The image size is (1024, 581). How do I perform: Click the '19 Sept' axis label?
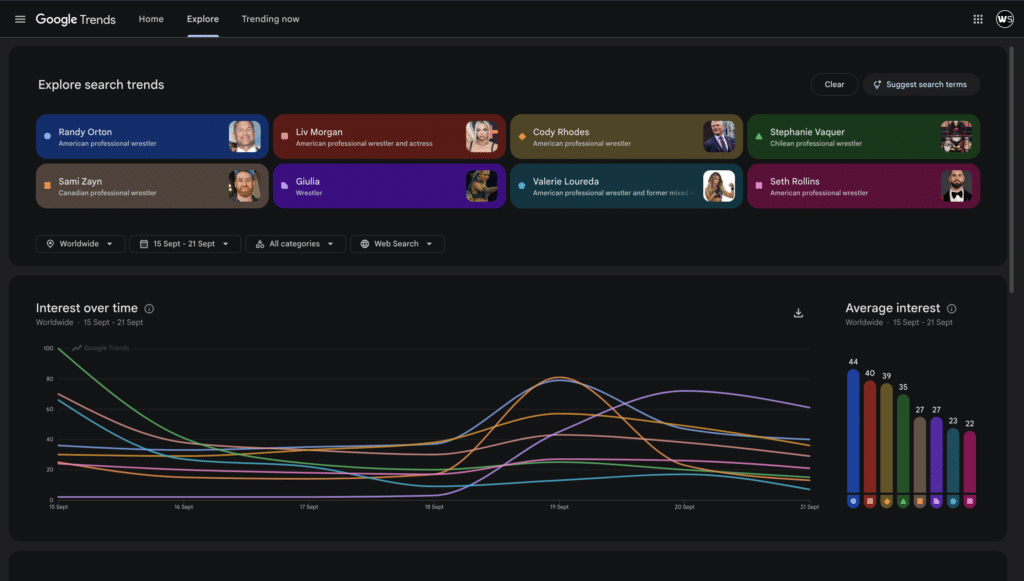coord(559,507)
